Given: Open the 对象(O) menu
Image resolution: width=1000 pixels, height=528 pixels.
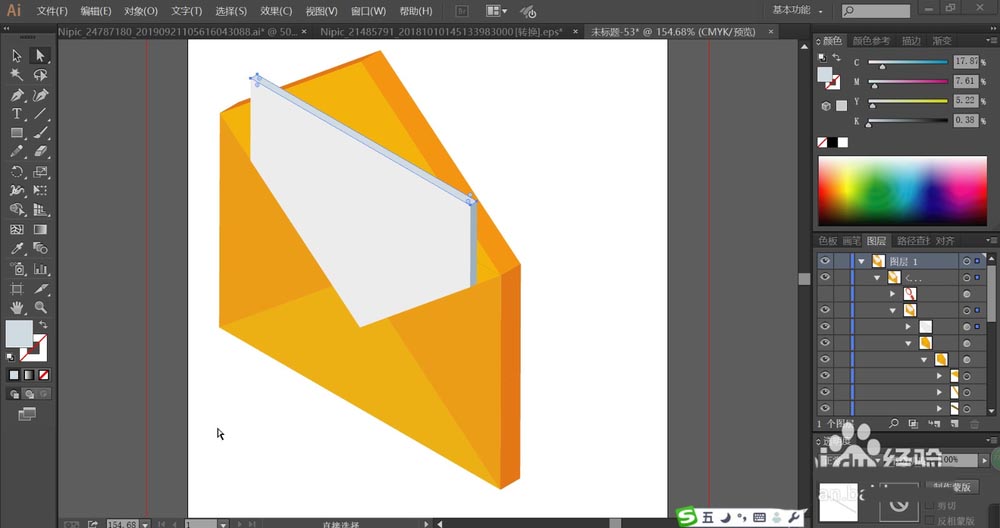Looking at the screenshot, I should click(141, 11).
